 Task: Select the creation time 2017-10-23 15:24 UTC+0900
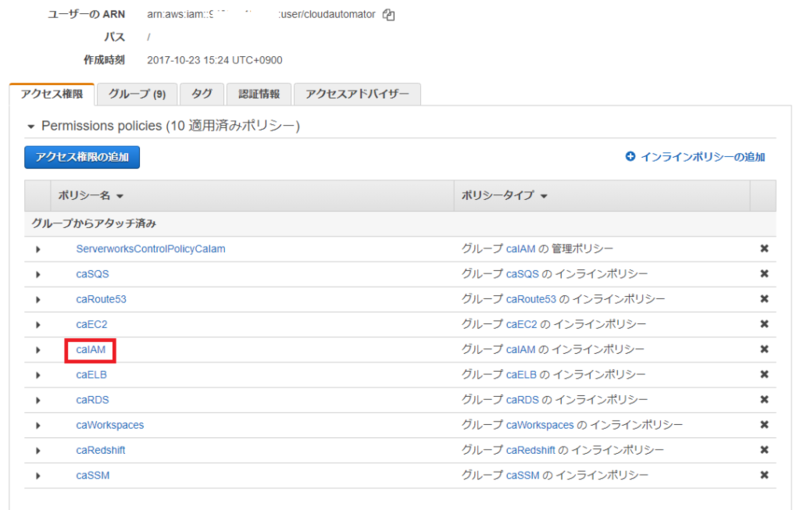point(215,60)
